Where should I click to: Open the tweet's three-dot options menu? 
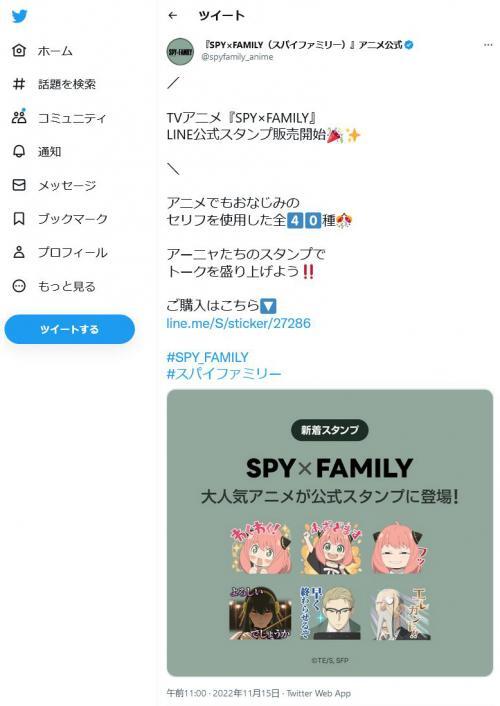488,45
